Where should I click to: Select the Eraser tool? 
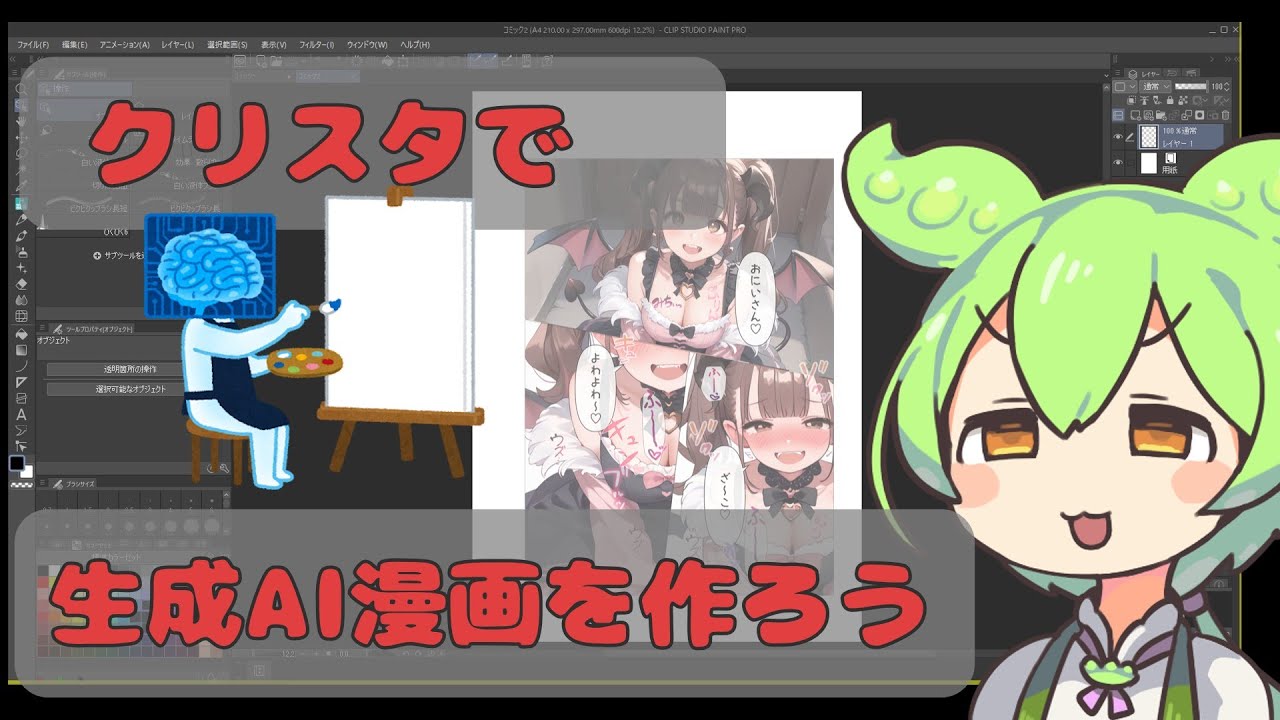(x=22, y=285)
